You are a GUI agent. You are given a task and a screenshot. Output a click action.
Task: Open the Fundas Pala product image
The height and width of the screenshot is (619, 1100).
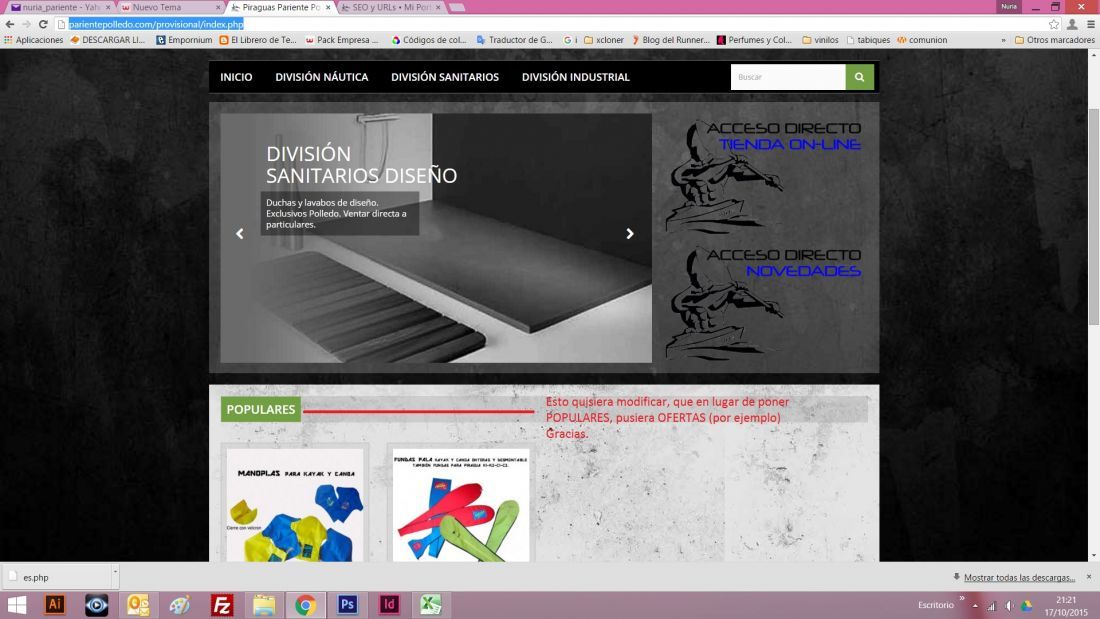461,505
